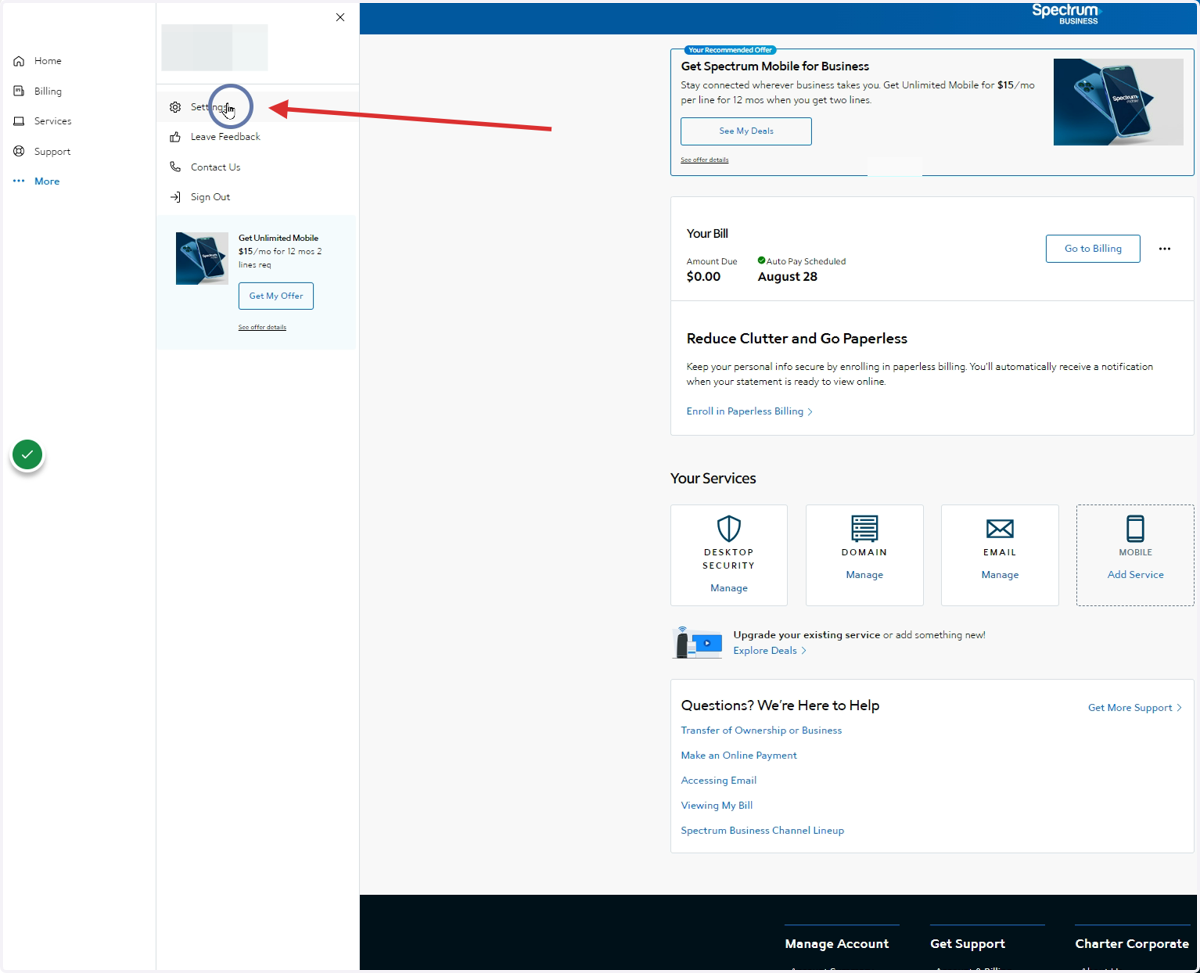Open Viewing My Bill help article
Screen dimensions: 1200x973
717,805
